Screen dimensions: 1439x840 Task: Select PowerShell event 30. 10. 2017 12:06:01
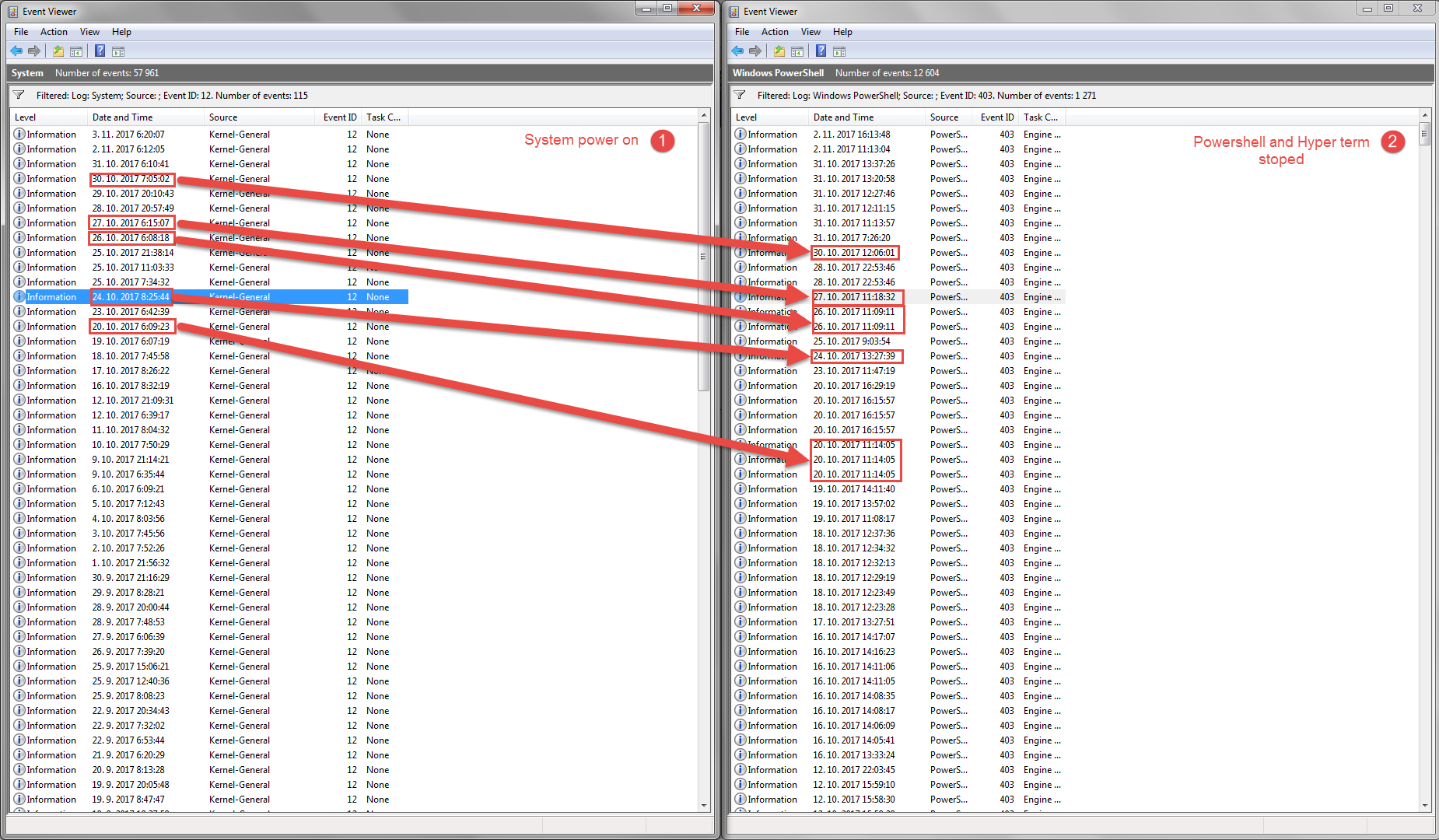(x=898, y=253)
